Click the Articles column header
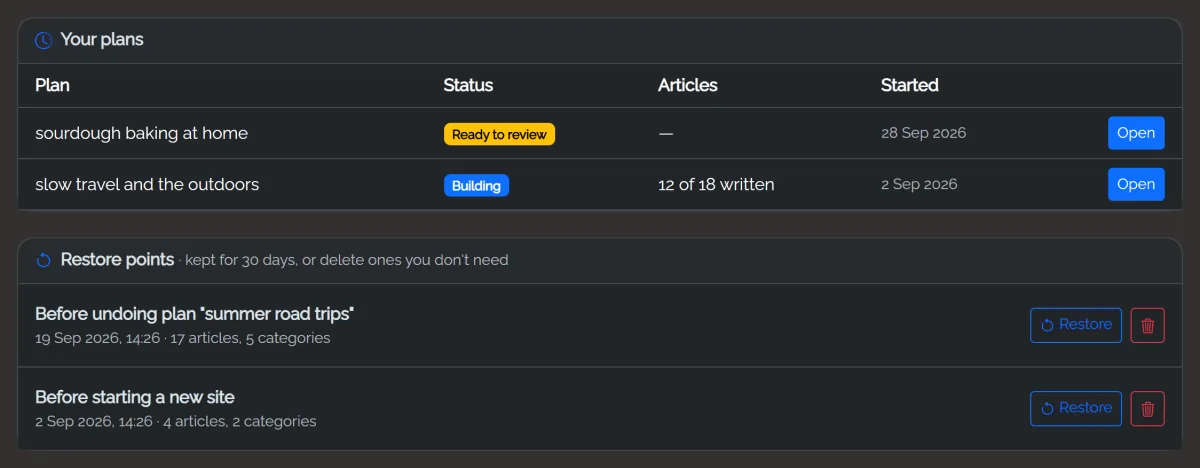Viewport: 1200px width, 468px height. point(688,85)
